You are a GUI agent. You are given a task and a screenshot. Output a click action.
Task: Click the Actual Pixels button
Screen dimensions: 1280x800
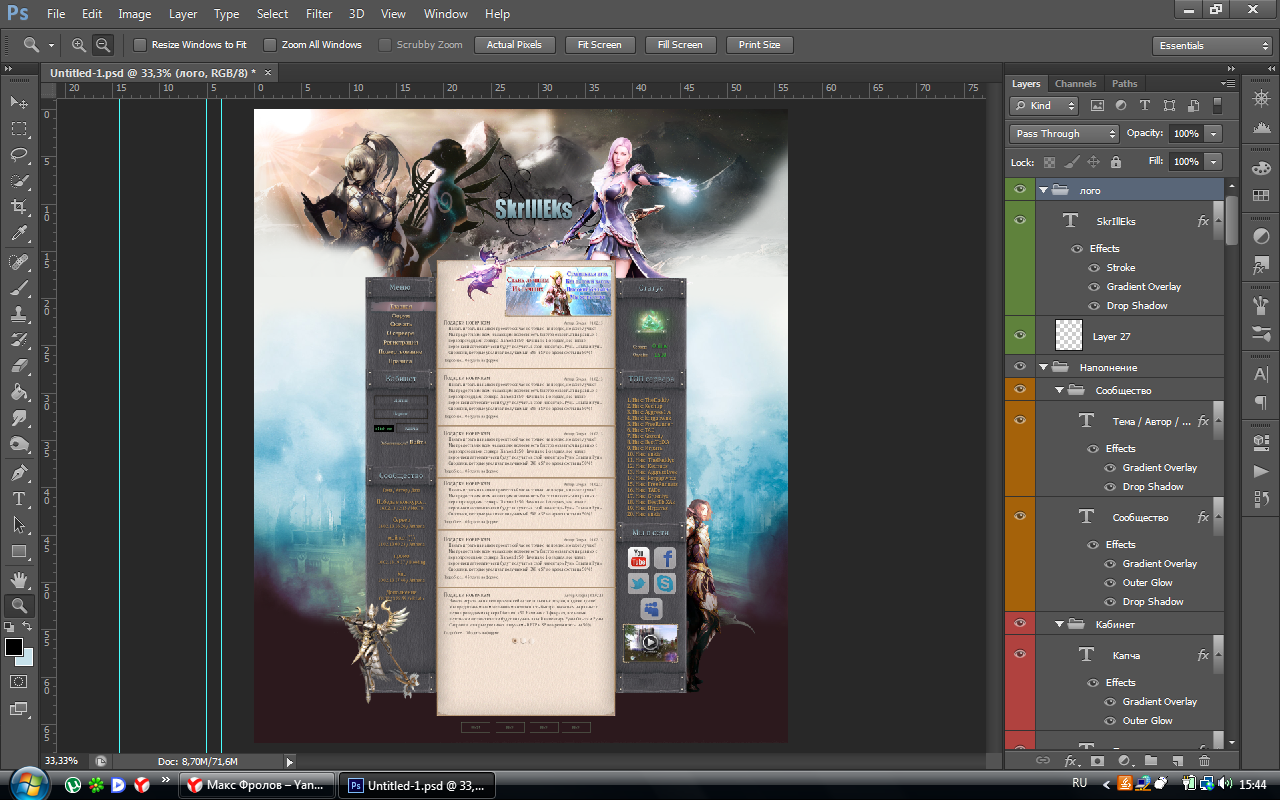click(514, 45)
